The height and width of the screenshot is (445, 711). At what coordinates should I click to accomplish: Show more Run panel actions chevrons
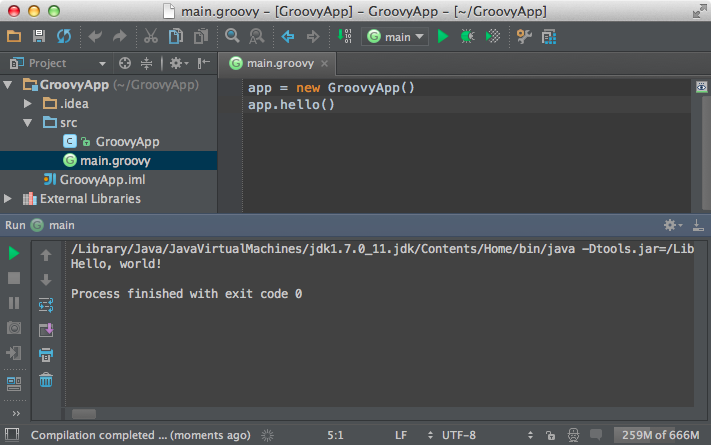click(16, 413)
